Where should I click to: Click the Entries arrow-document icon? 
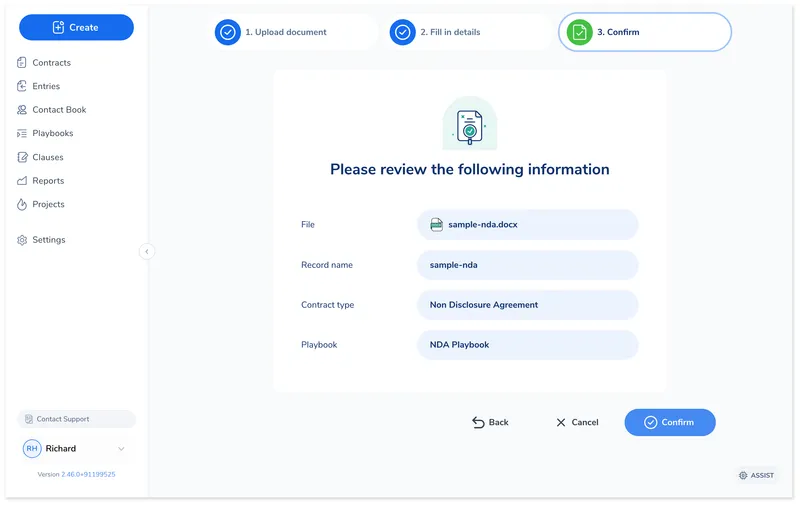coord(22,86)
